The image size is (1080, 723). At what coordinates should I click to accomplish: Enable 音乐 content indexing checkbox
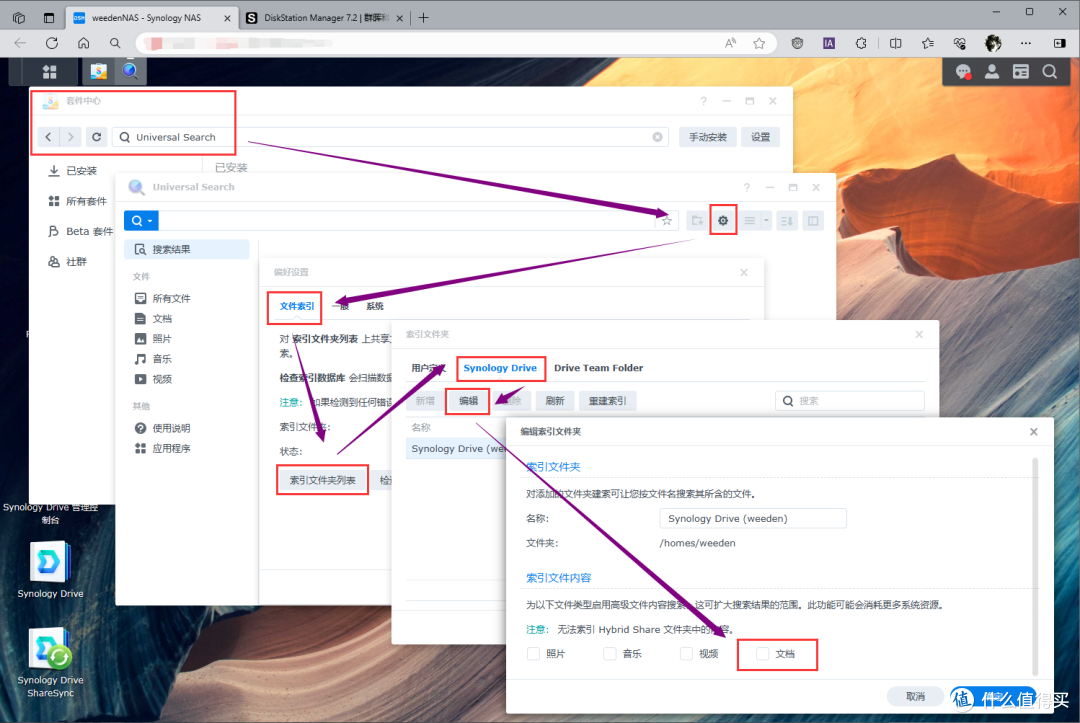tap(610, 653)
